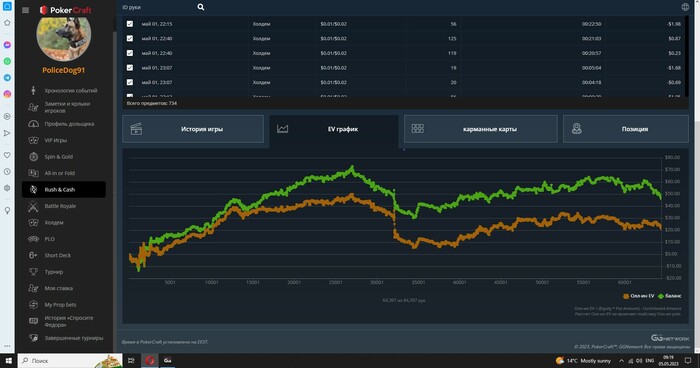Open the Opera sidebar player icon
The width and height of the screenshot is (700, 368).
click(7, 117)
